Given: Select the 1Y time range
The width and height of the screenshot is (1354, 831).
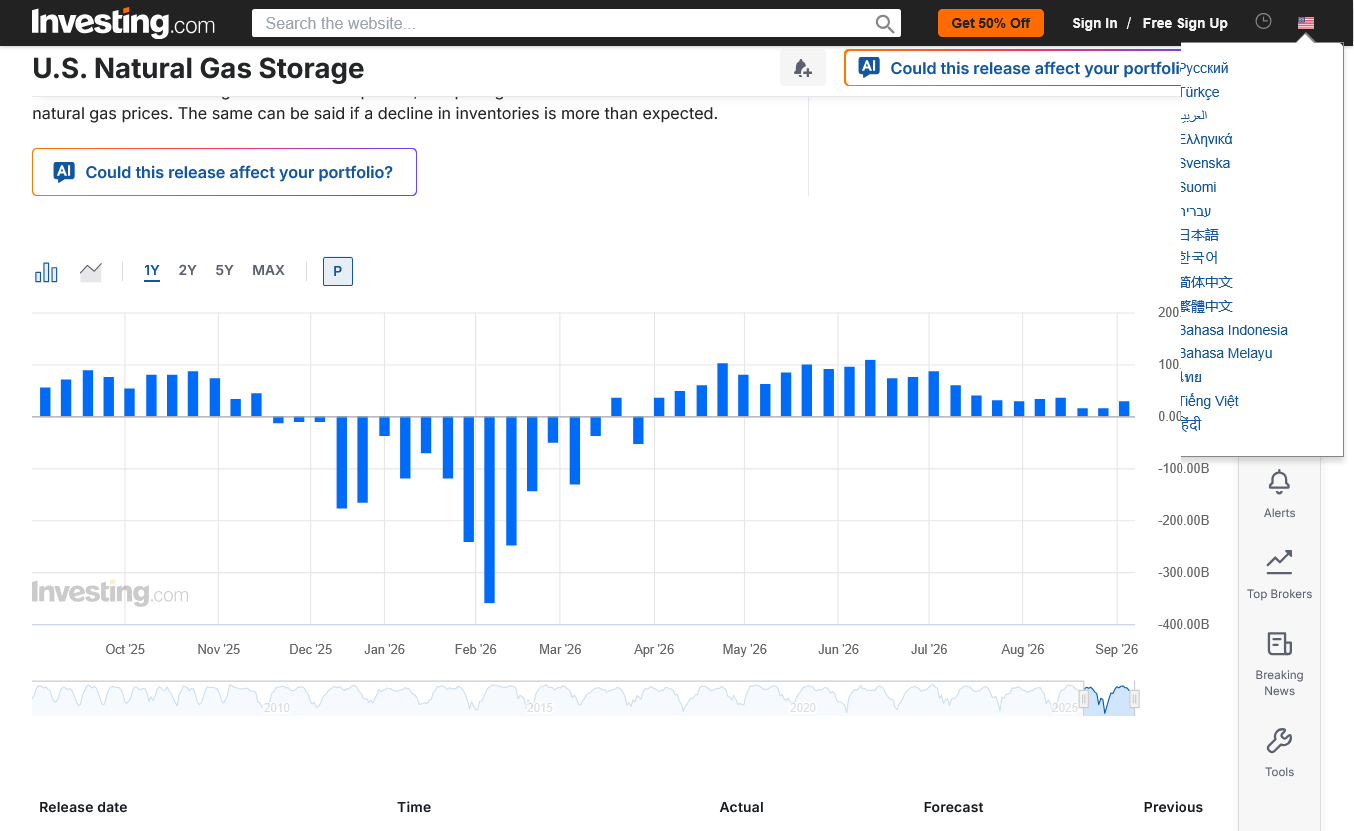Looking at the screenshot, I should point(152,271).
